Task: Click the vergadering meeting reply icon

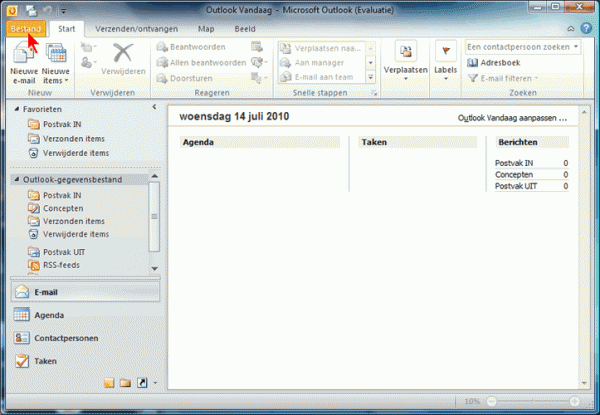Action: pos(257,47)
